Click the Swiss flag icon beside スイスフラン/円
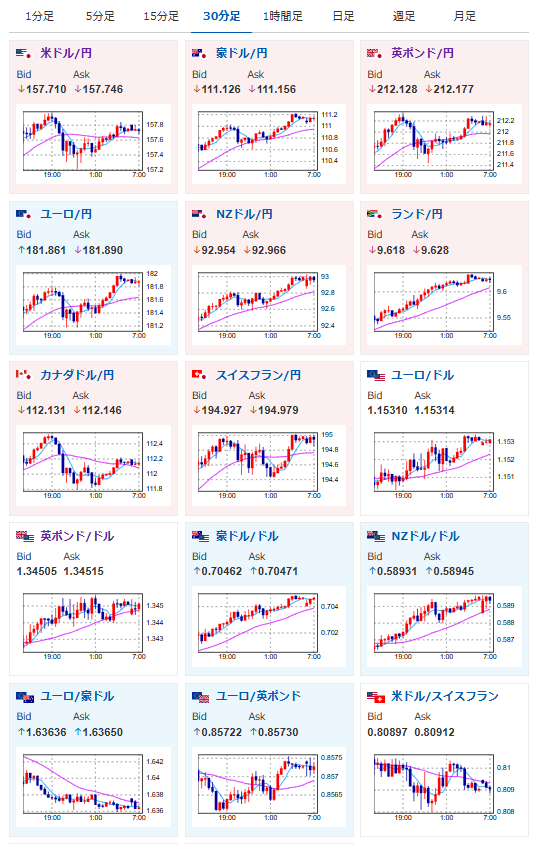The width and height of the screenshot is (539, 844). tap(200, 375)
